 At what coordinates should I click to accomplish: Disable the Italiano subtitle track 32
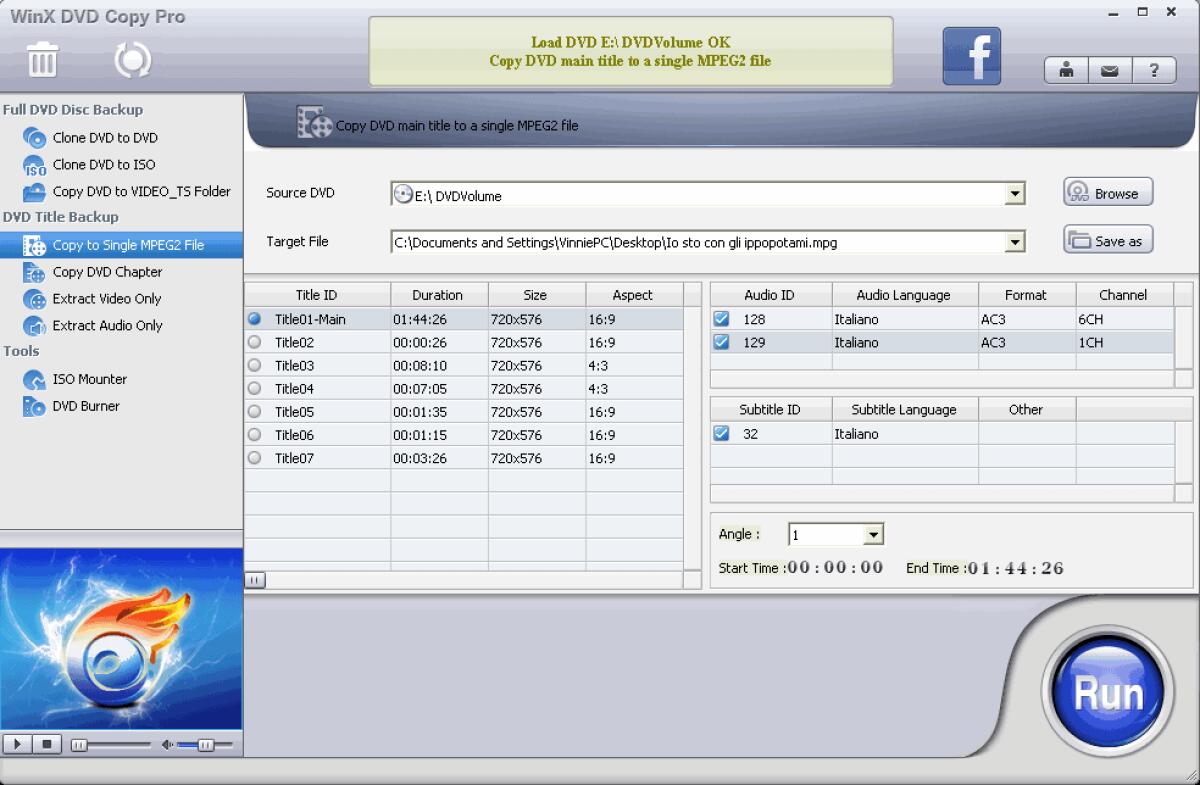(x=723, y=433)
